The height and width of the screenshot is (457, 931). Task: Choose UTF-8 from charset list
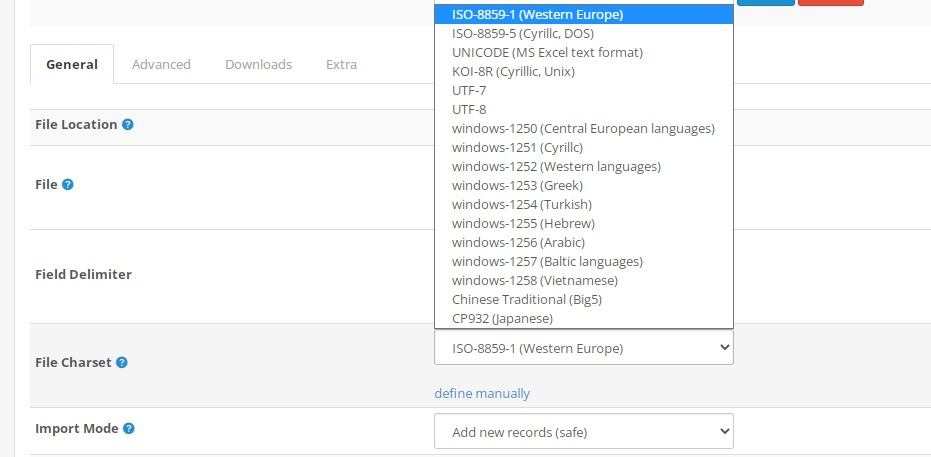tap(469, 109)
